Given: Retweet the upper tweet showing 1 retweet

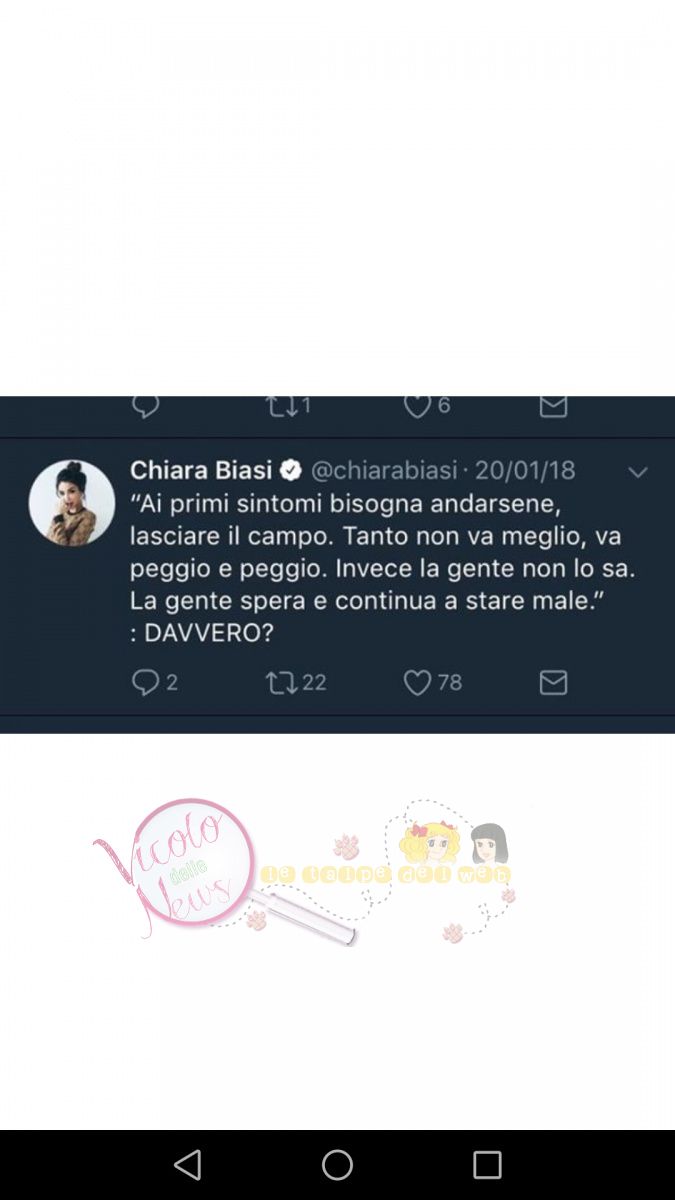Looking at the screenshot, I should point(282,406).
